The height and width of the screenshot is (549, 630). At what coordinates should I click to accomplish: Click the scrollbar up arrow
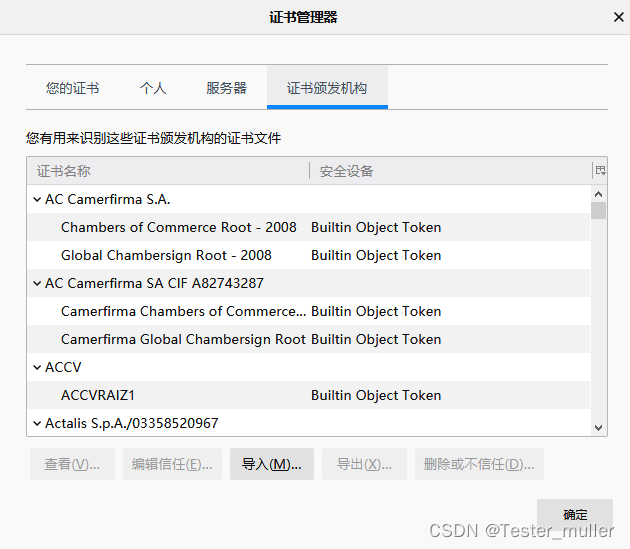(x=598, y=194)
